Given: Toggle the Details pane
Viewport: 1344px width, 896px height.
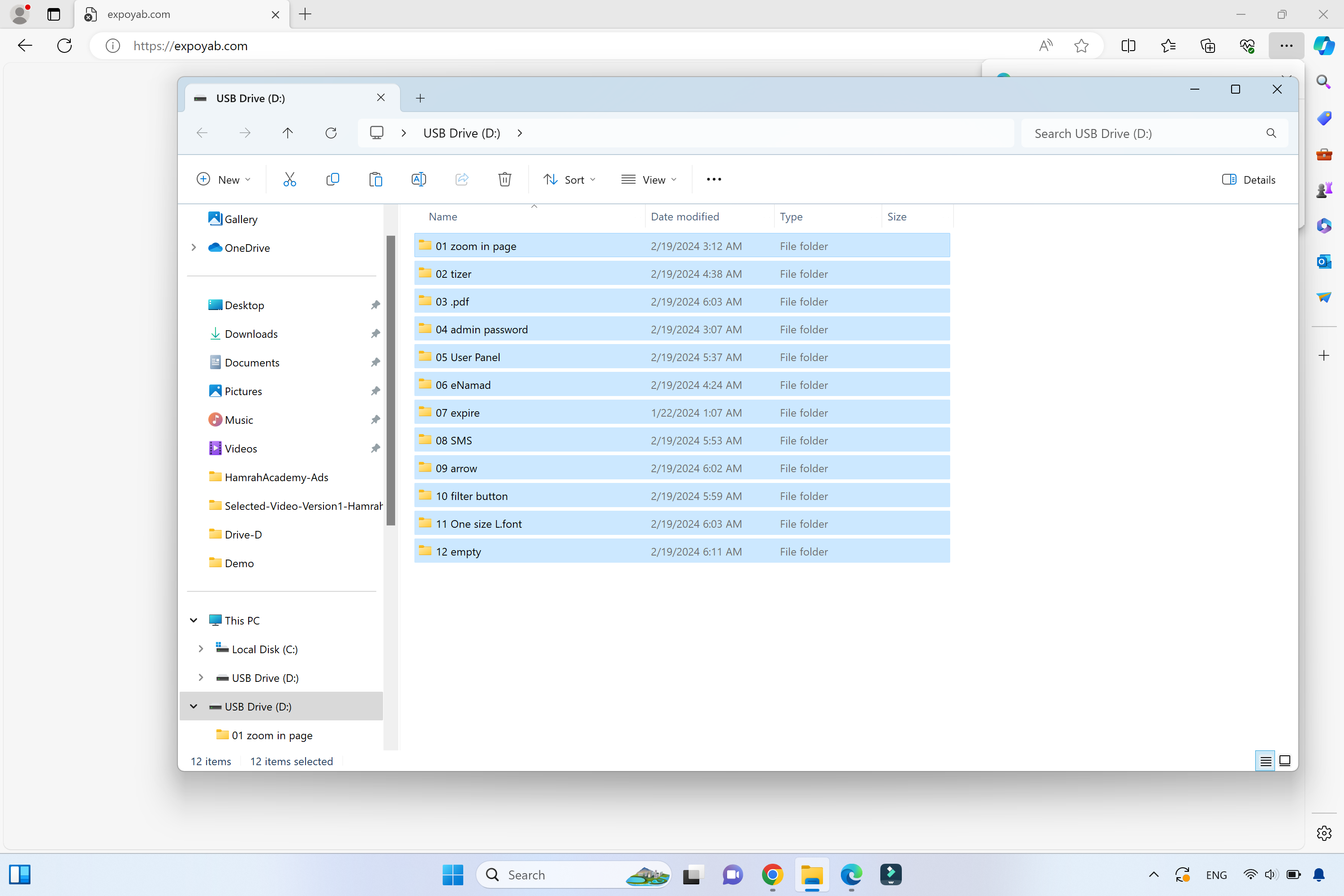Looking at the screenshot, I should click(x=1249, y=180).
